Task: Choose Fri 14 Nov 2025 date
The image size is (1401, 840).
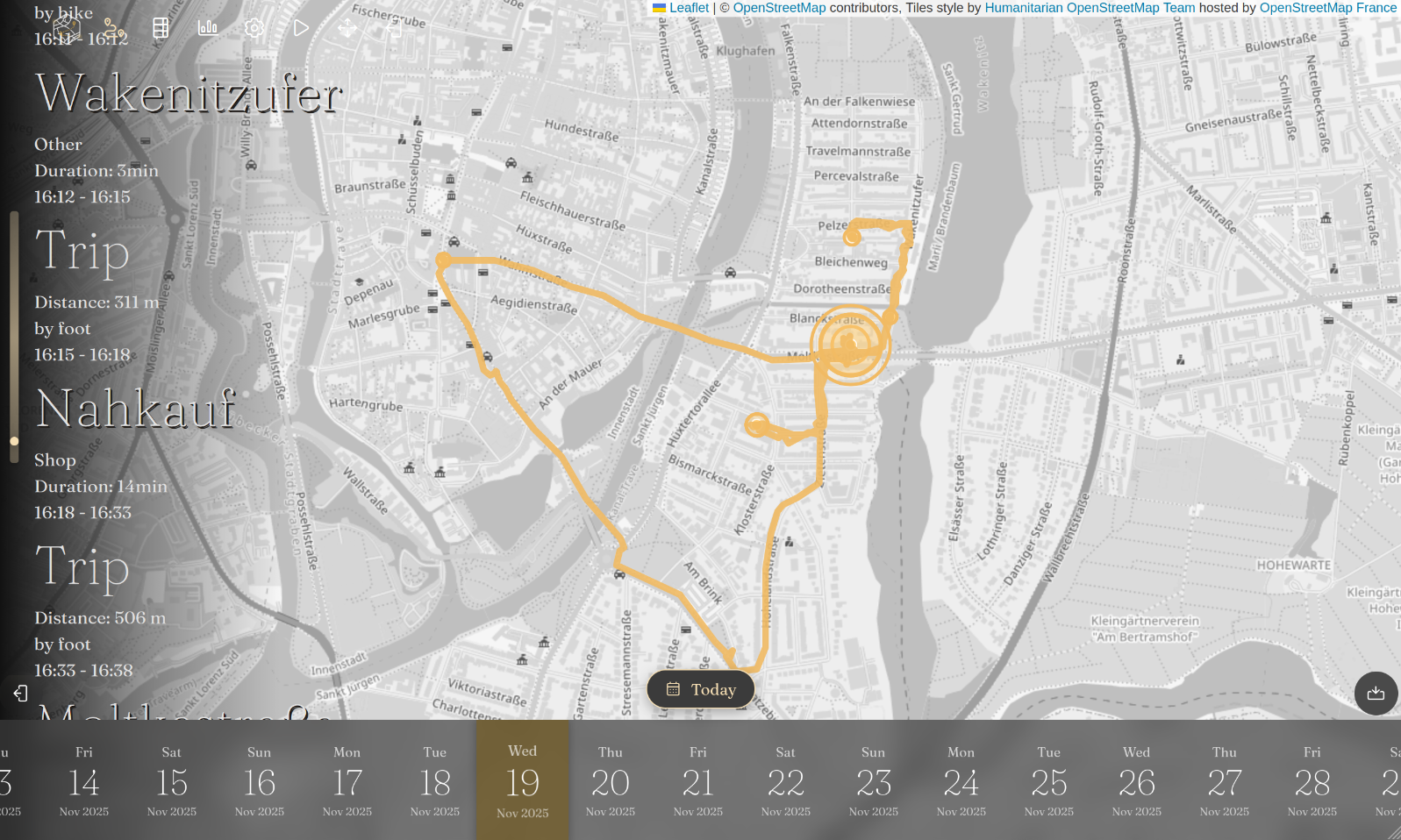Action: (x=84, y=780)
